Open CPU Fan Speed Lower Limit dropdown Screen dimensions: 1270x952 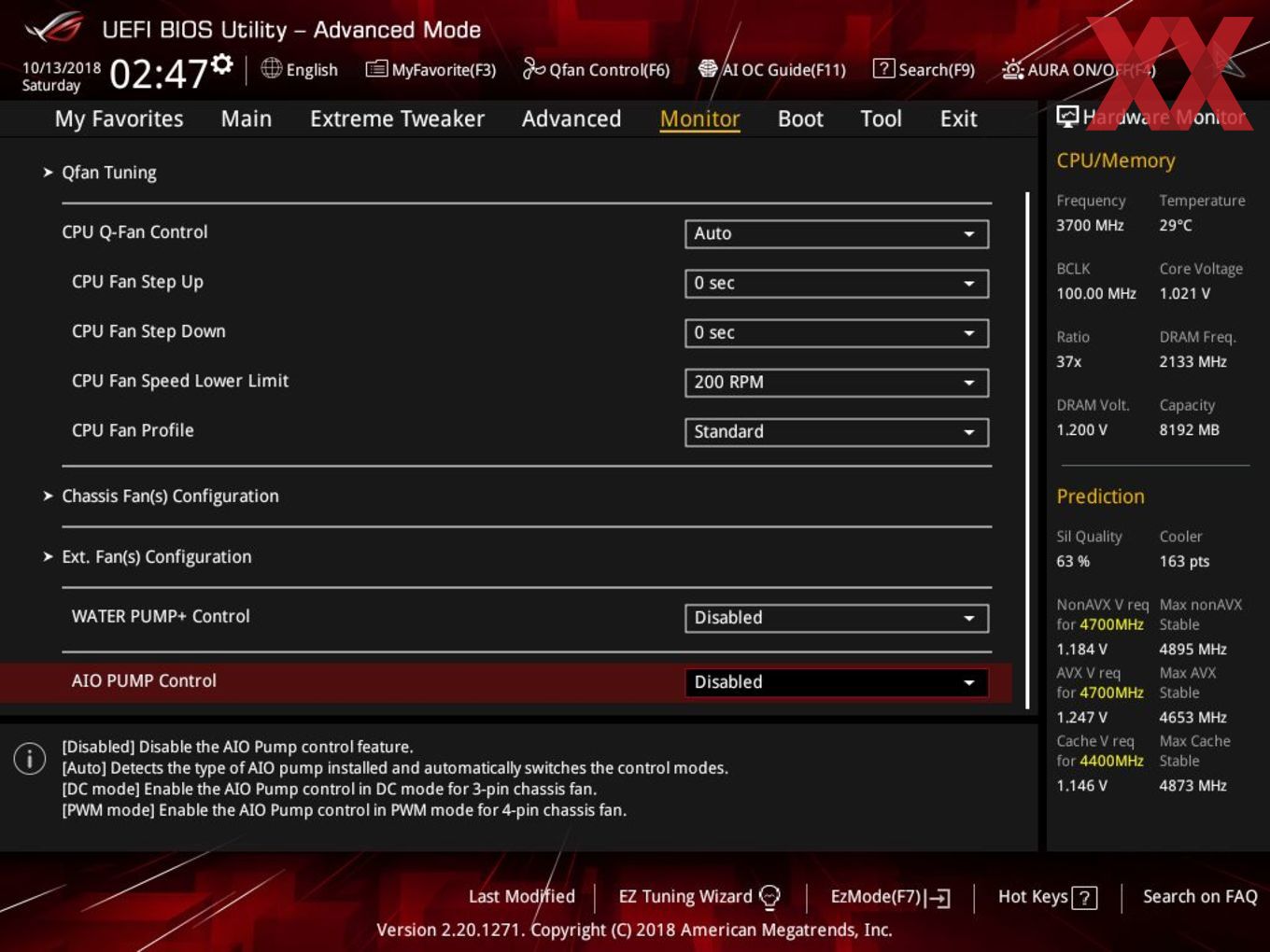837,382
